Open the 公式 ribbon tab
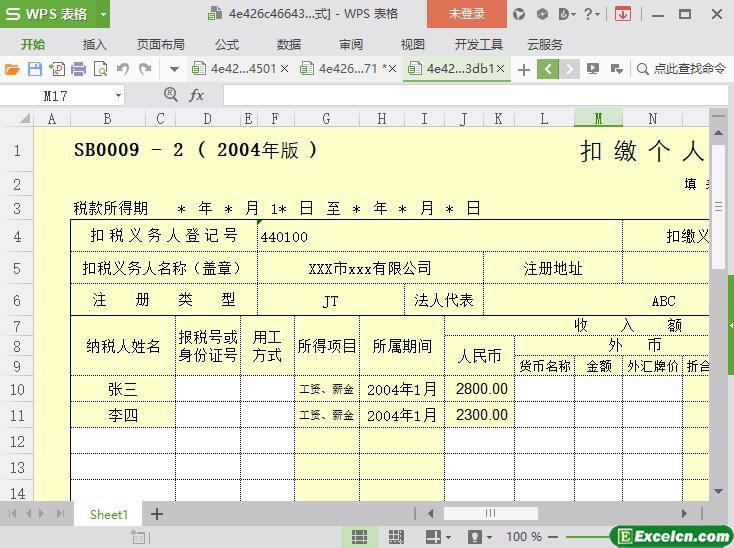 point(227,44)
